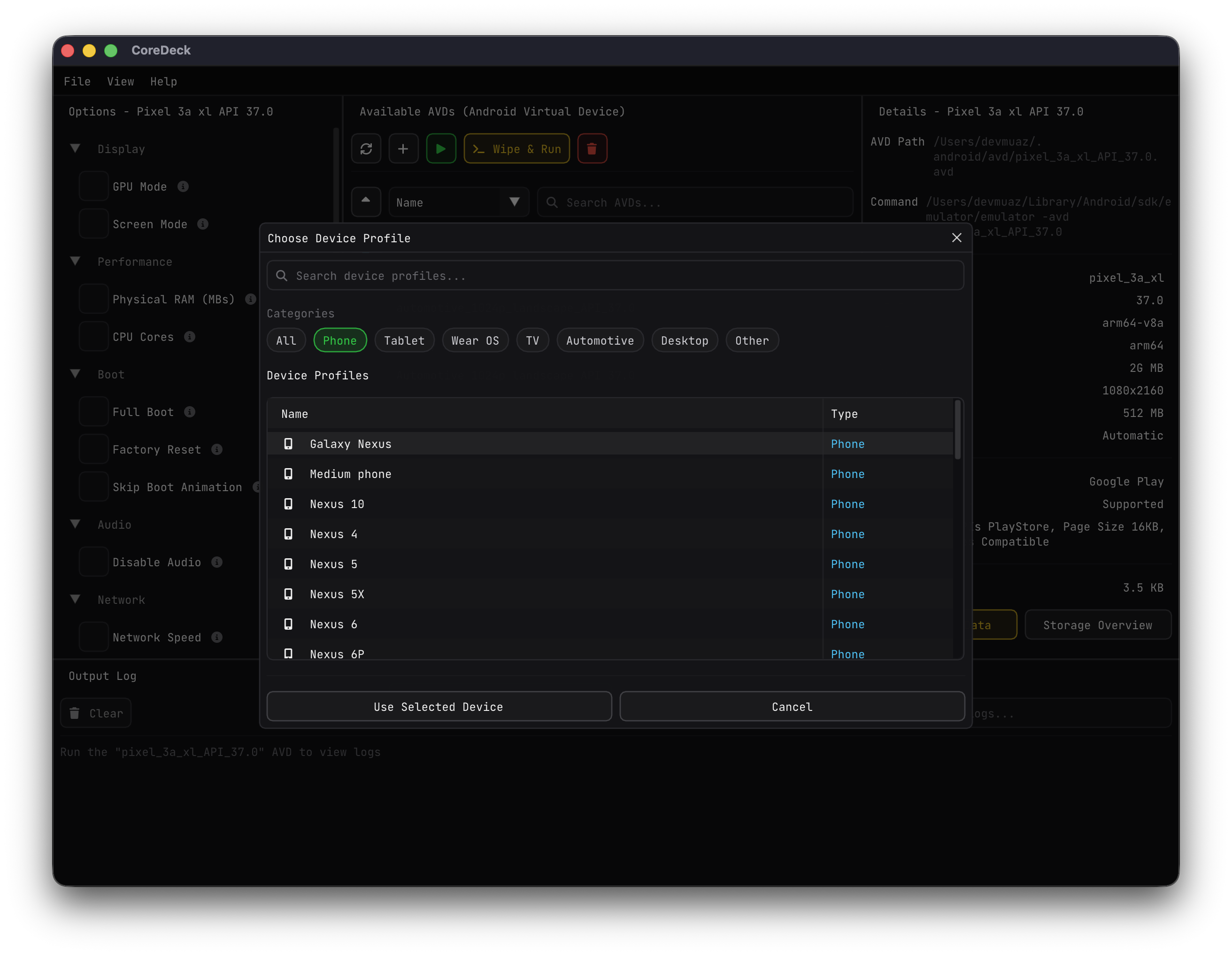Collapse the Boot options section
The width and height of the screenshot is (1232, 956).
75,374
